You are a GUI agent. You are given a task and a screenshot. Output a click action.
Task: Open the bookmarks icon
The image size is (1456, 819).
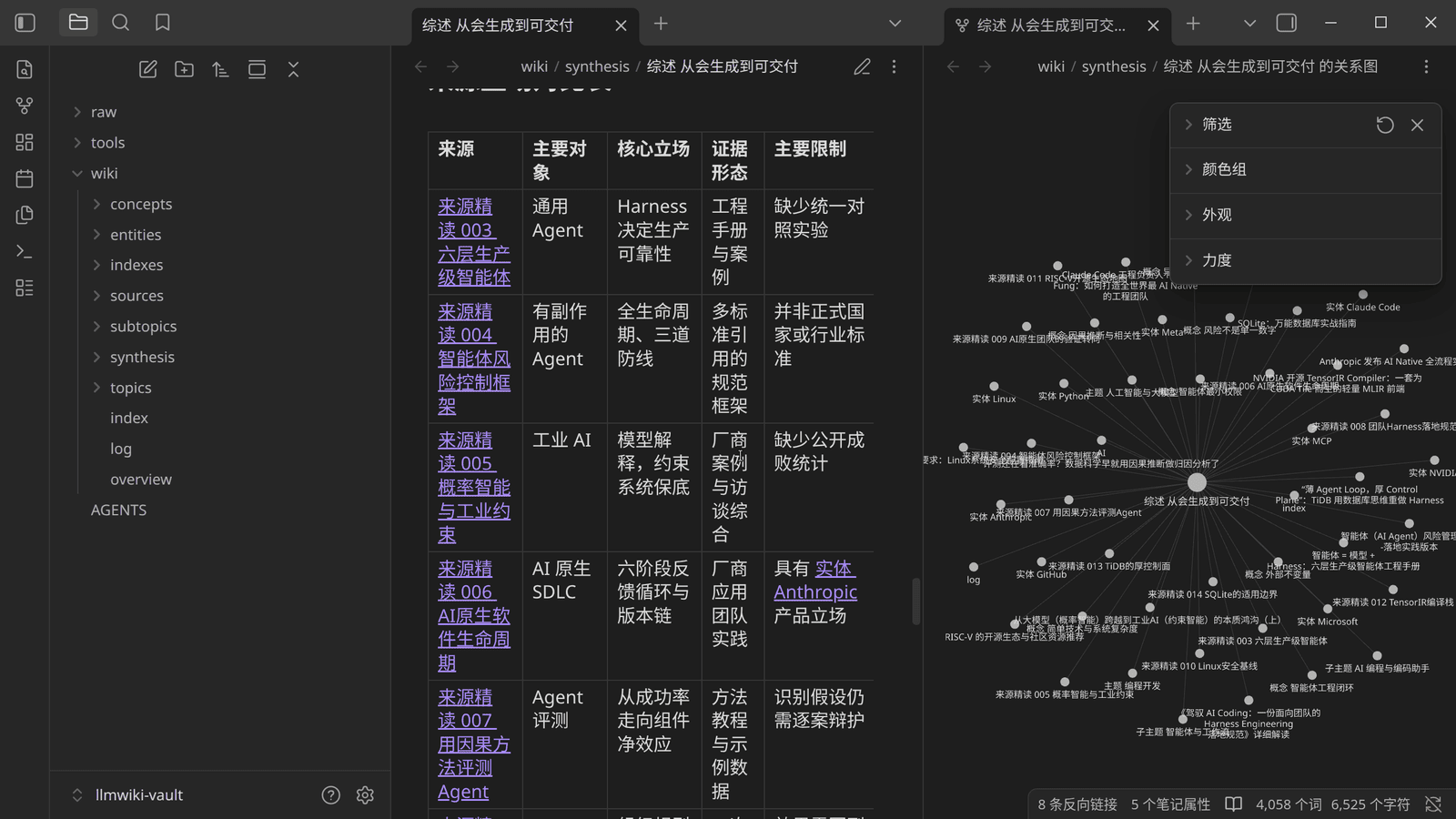click(163, 23)
